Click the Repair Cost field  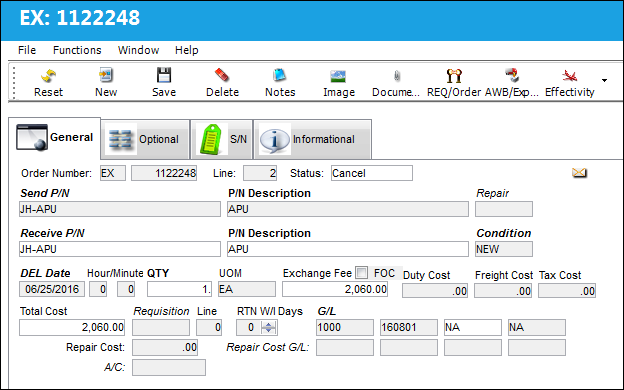[x=165, y=347]
